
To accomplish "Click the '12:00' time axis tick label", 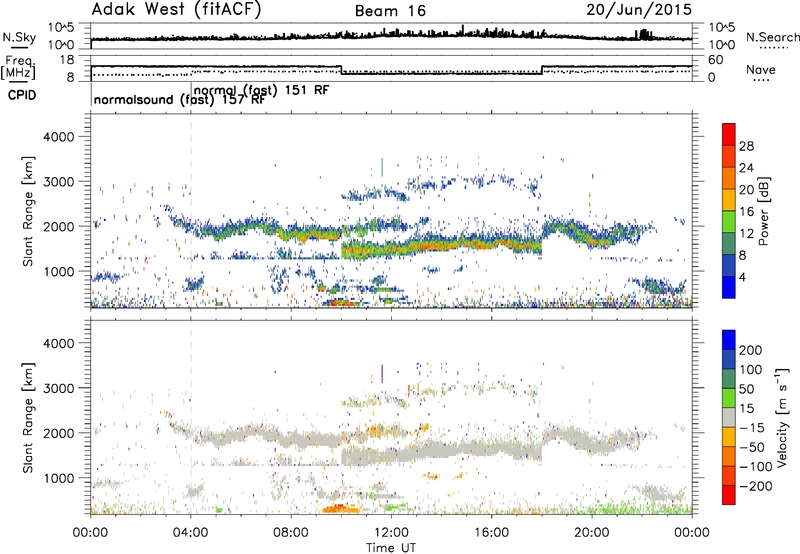I will tap(391, 533).
